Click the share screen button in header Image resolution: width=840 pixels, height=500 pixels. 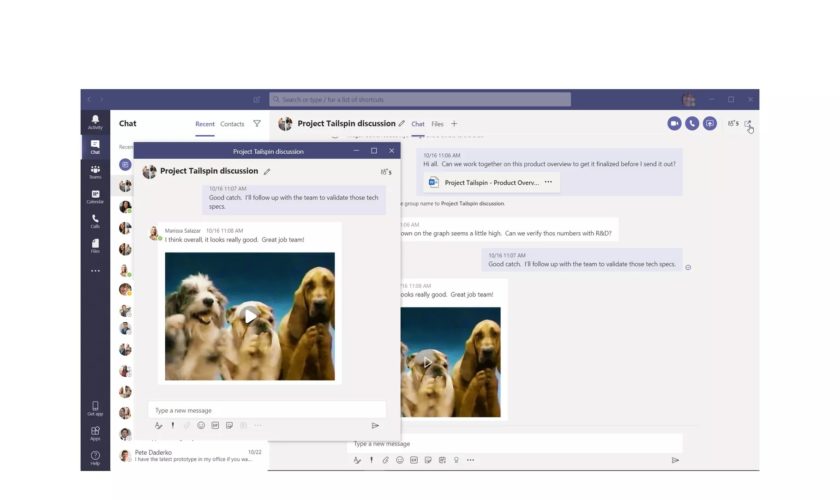click(x=710, y=123)
